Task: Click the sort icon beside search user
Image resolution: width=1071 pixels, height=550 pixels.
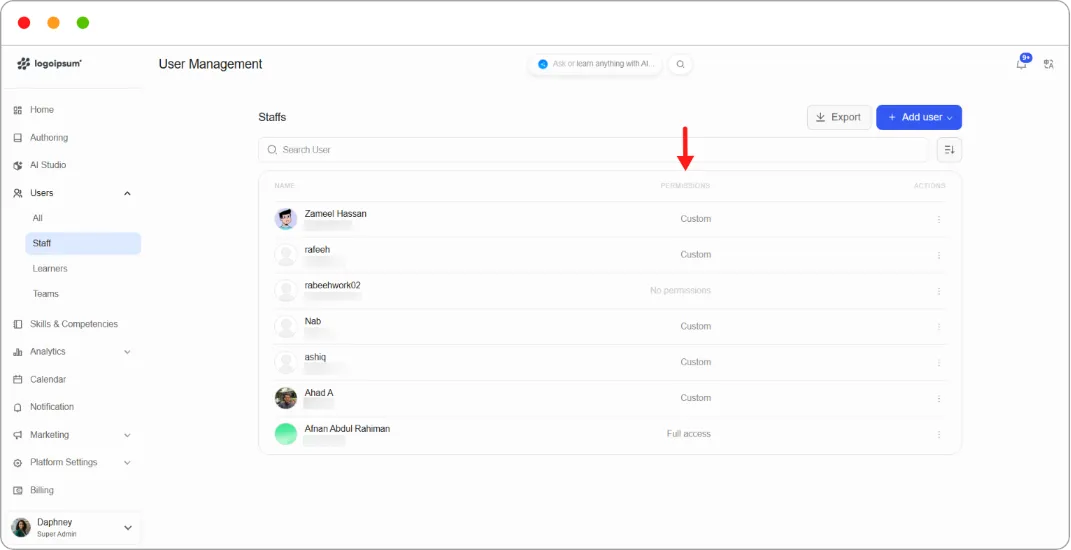Action: (949, 150)
